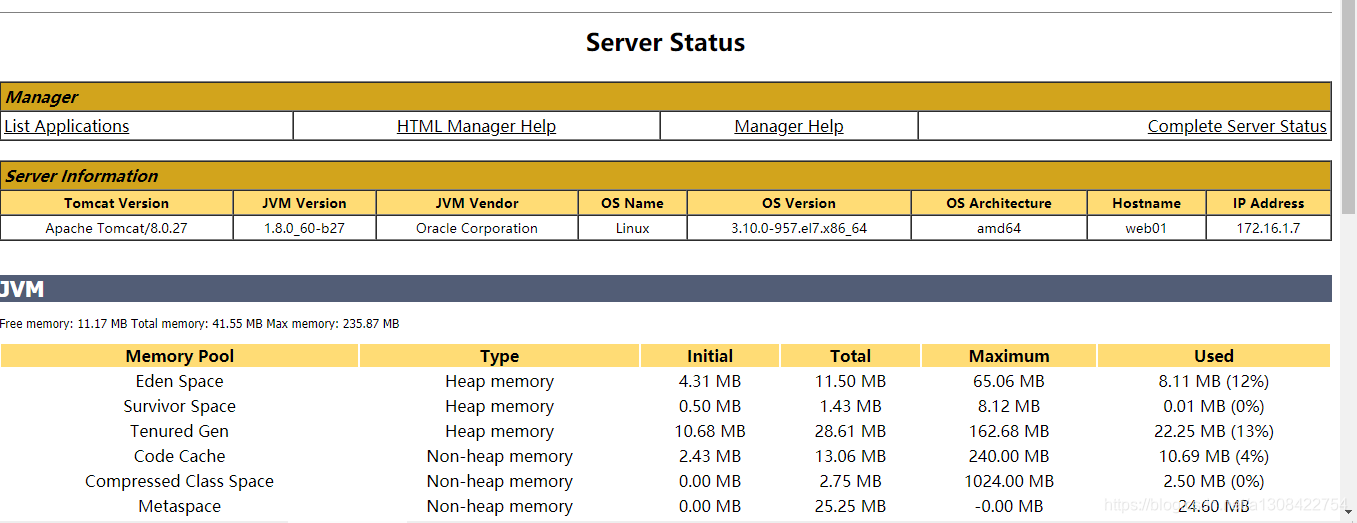Select the web01 hostname cell
The height and width of the screenshot is (523, 1357).
point(1146,228)
